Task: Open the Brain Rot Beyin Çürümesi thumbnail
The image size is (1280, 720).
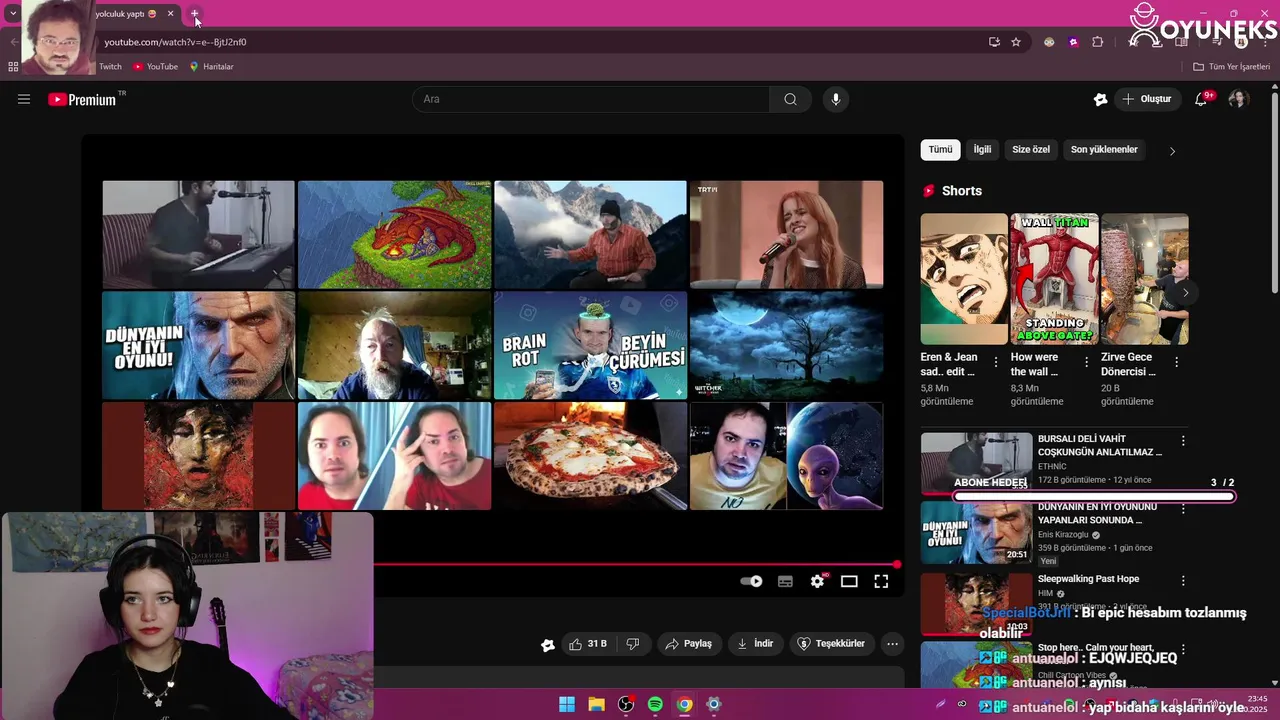Action: [590, 345]
